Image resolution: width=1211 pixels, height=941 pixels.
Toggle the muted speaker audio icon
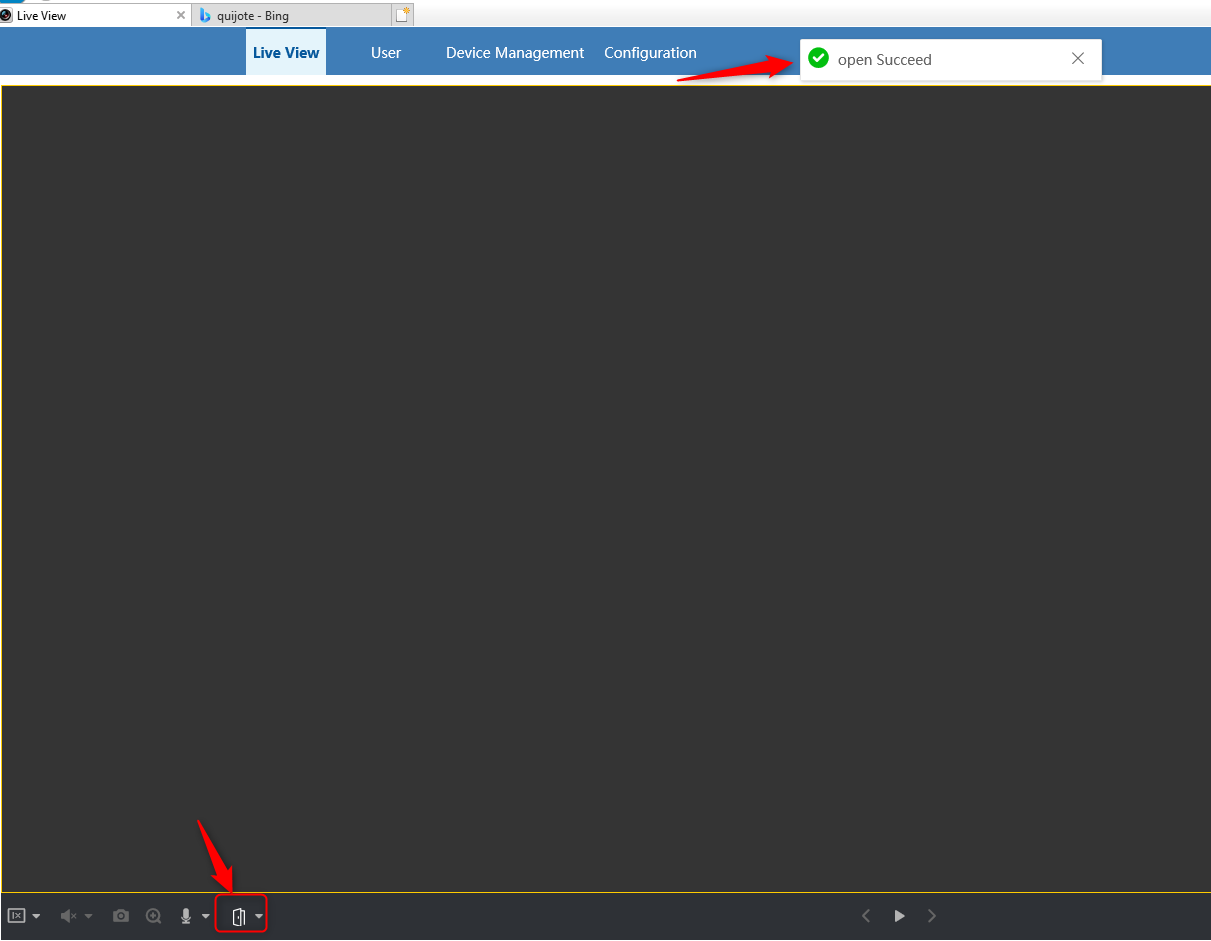coord(68,916)
